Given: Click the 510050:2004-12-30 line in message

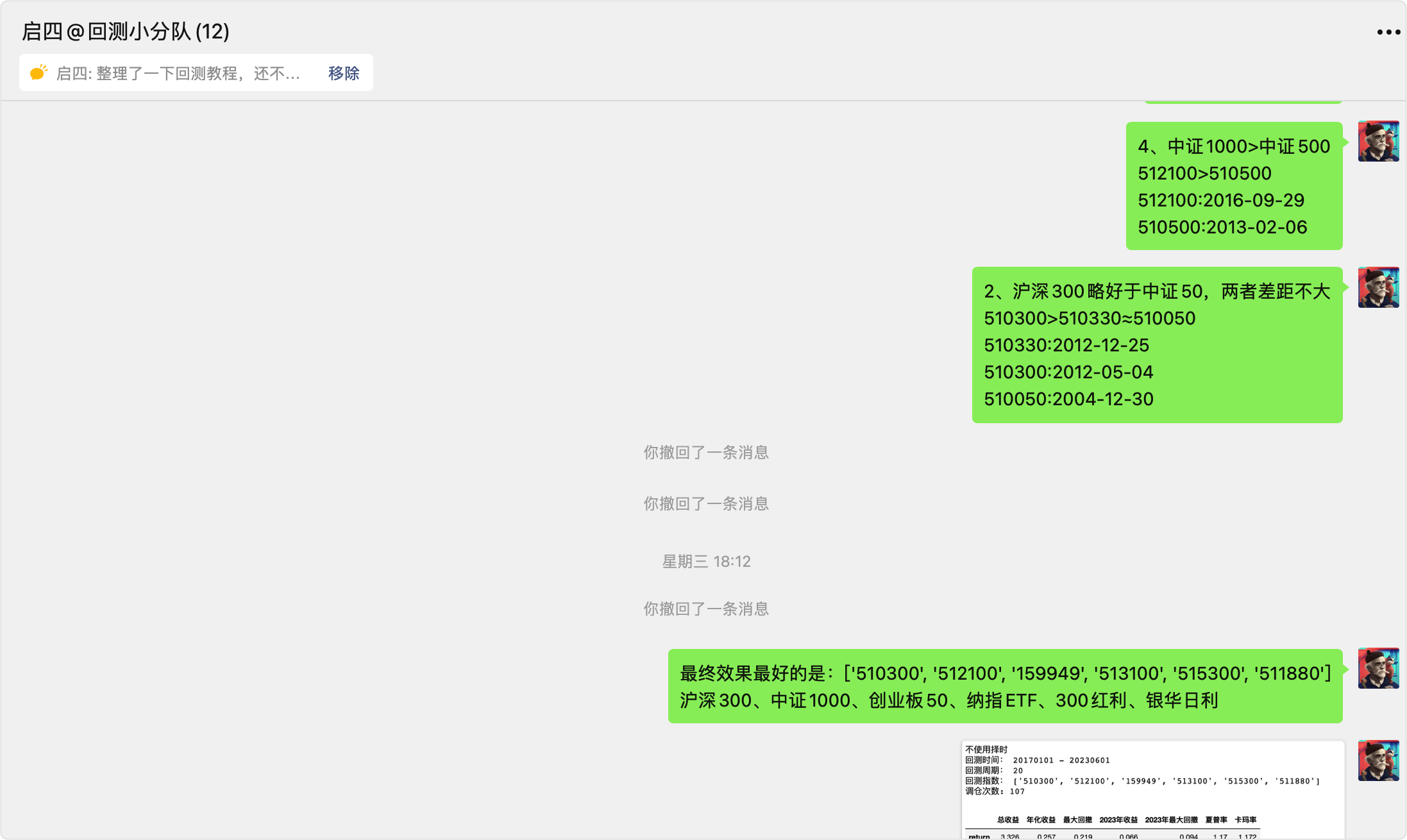Looking at the screenshot, I should [x=1068, y=399].
